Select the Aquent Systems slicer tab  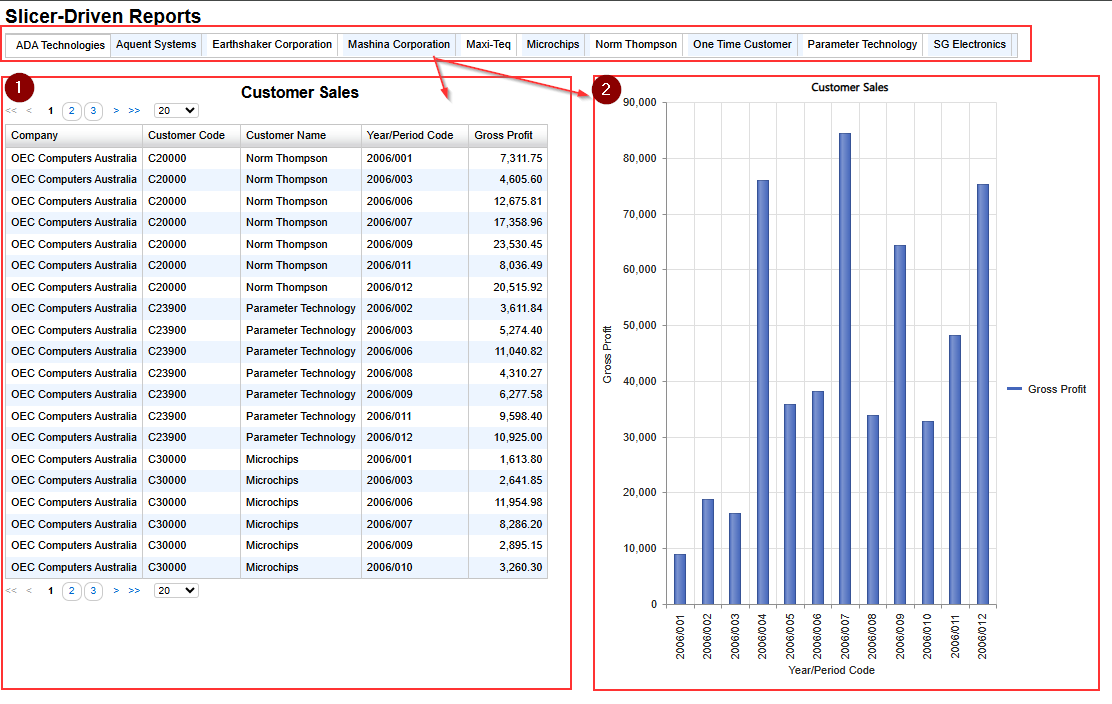tap(156, 44)
